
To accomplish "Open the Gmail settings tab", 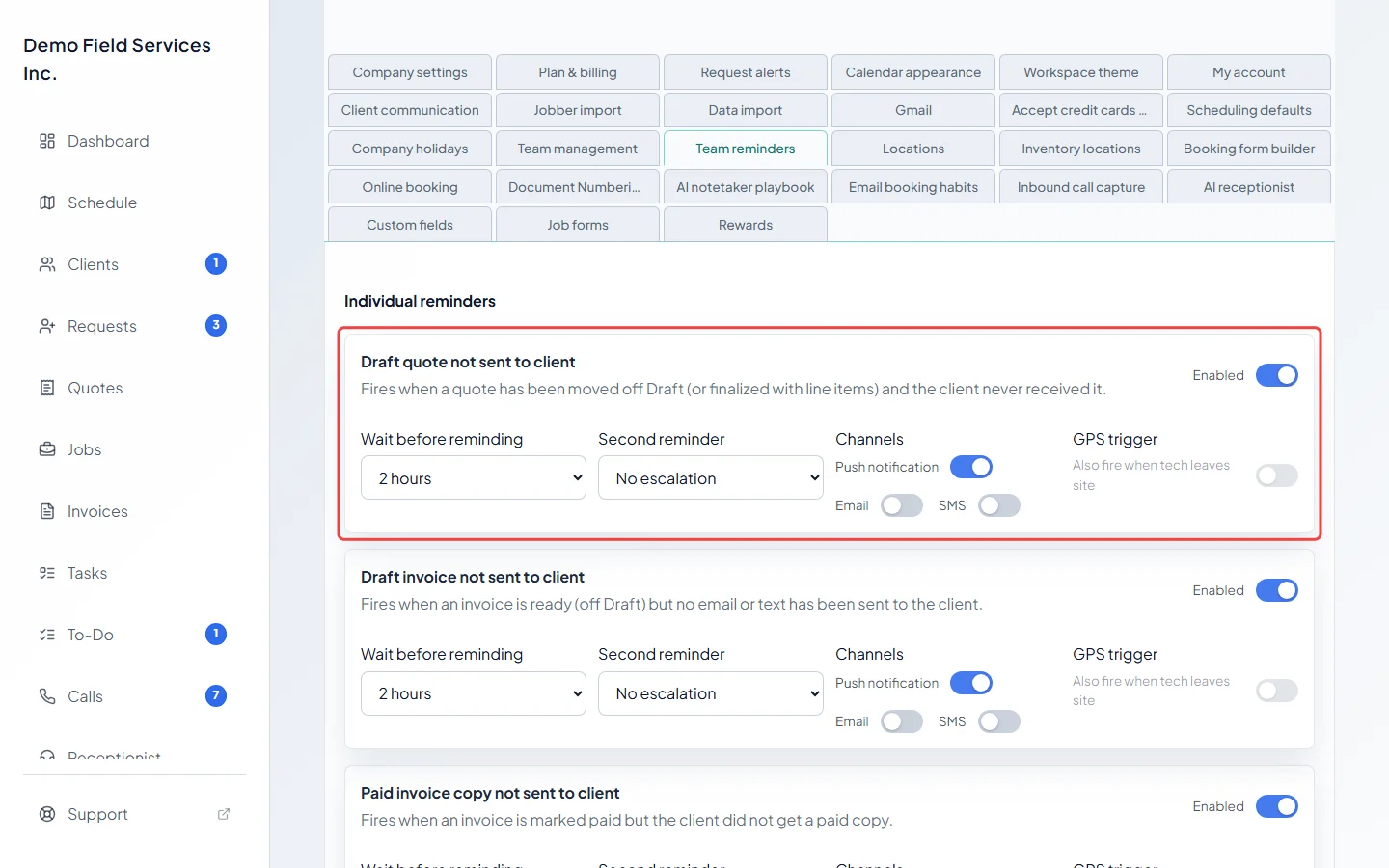I will 913,110.
